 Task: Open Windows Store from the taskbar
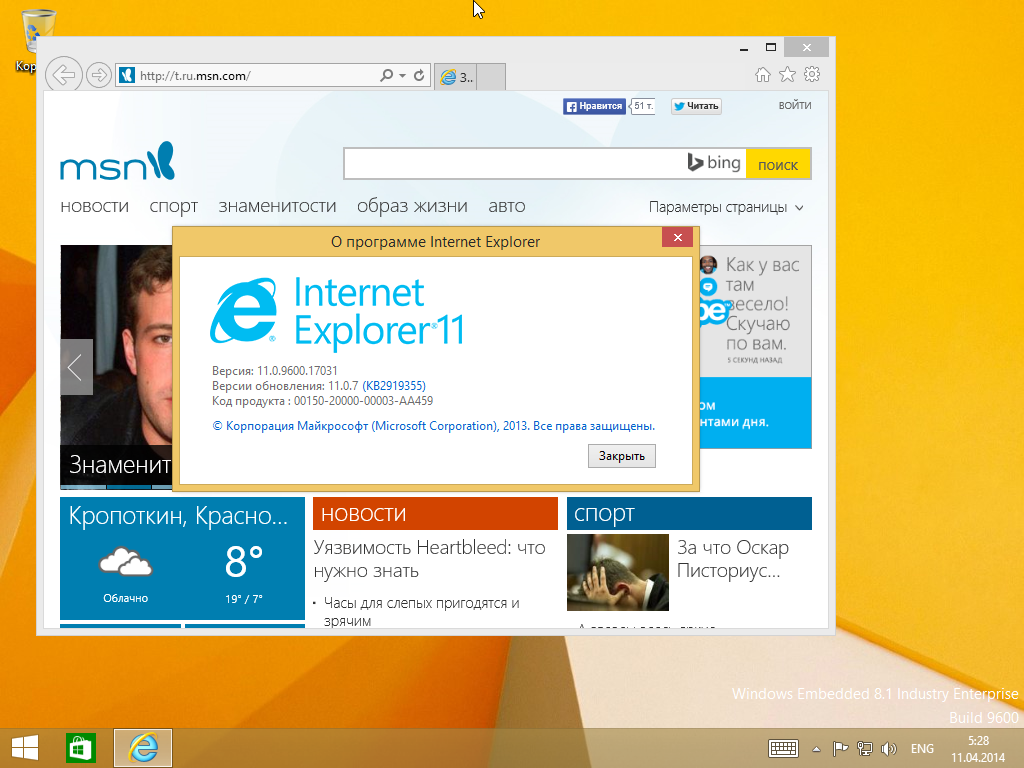[x=80, y=748]
